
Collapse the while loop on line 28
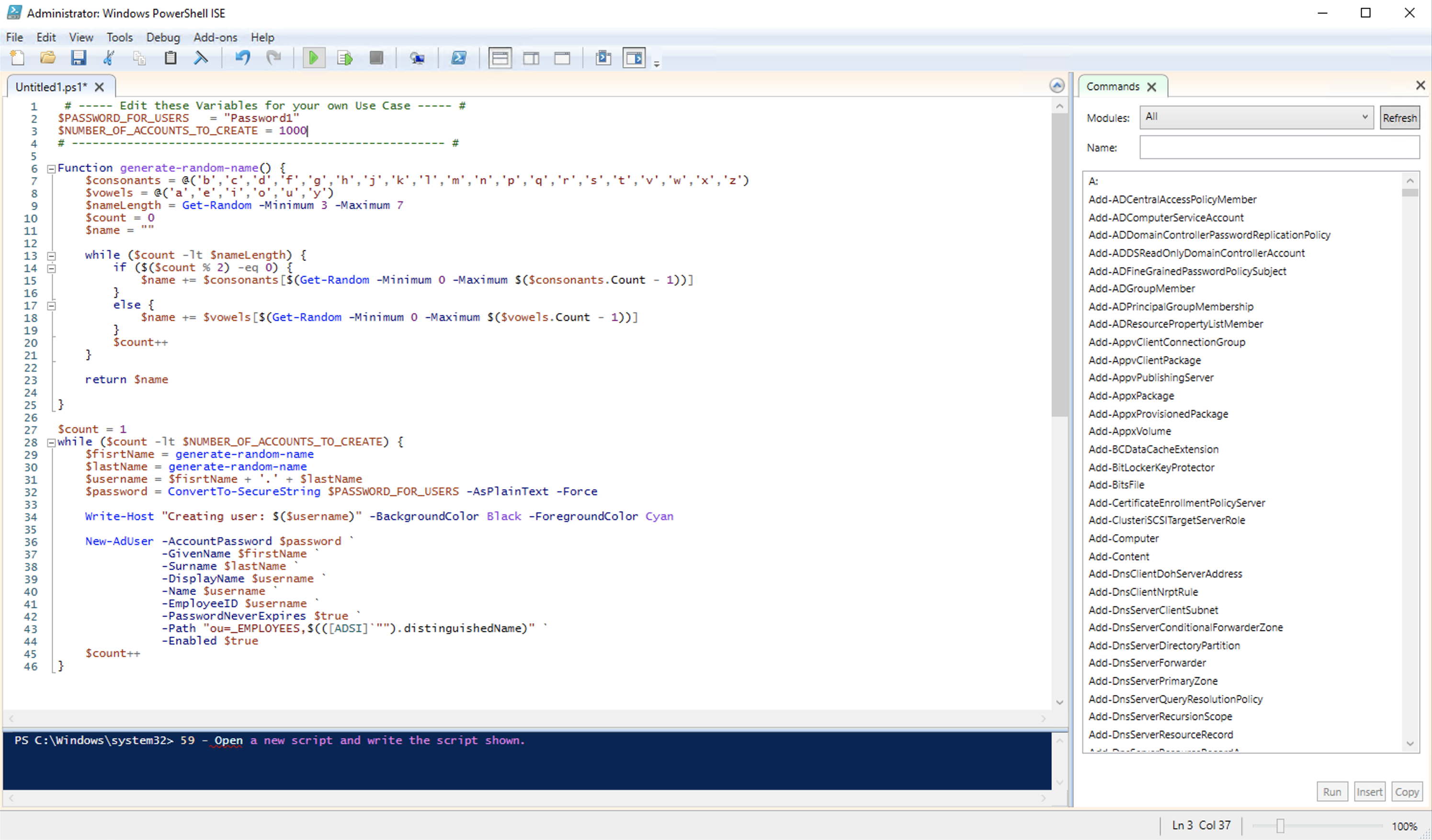[51, 443]
